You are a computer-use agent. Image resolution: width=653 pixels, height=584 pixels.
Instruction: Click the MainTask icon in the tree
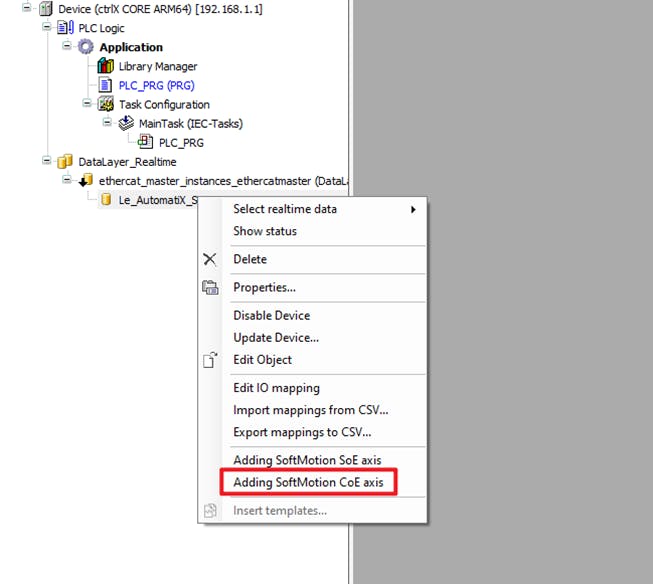(x=126, y=123)
